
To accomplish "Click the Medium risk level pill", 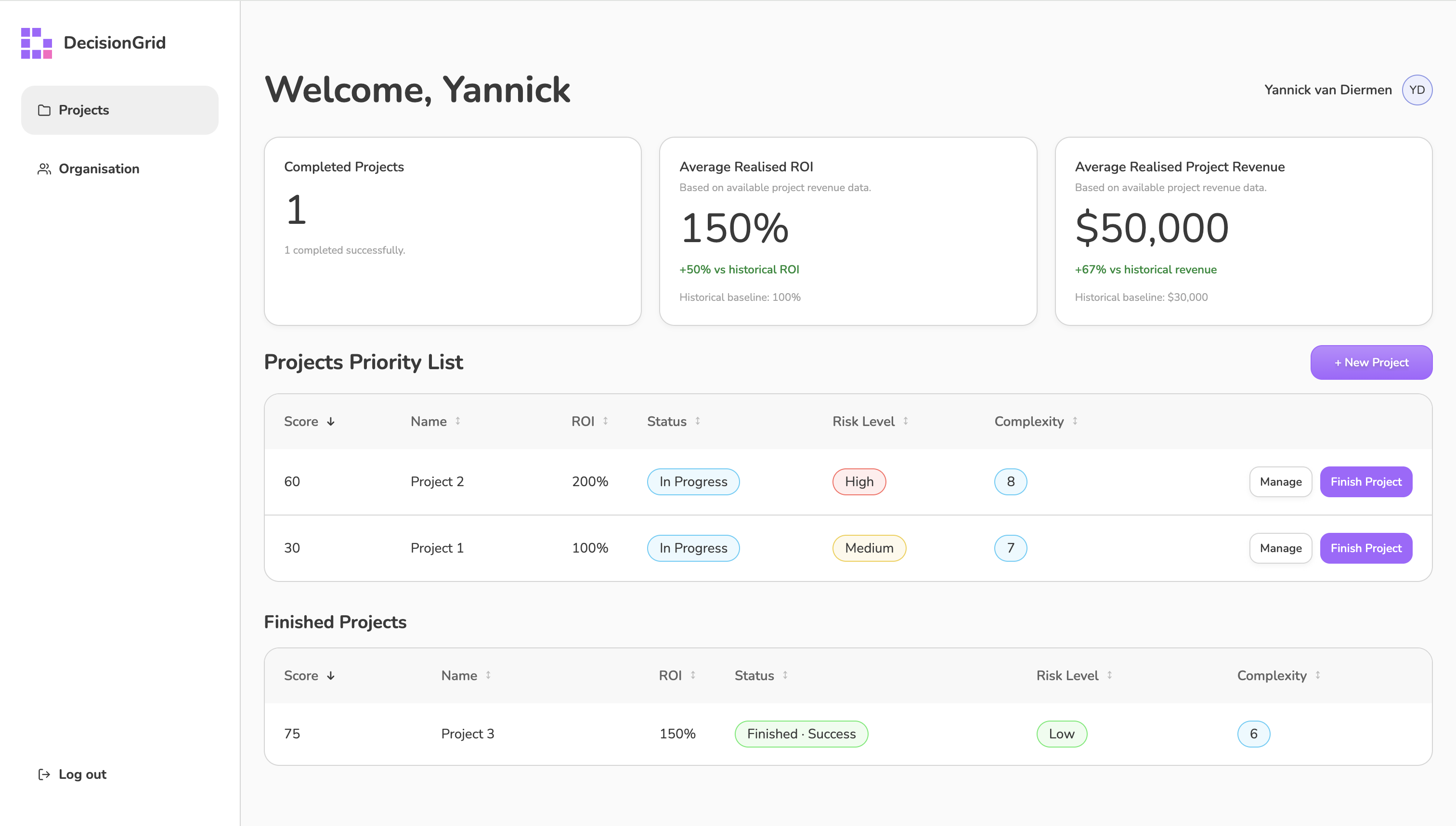I will tap(868, 548).
